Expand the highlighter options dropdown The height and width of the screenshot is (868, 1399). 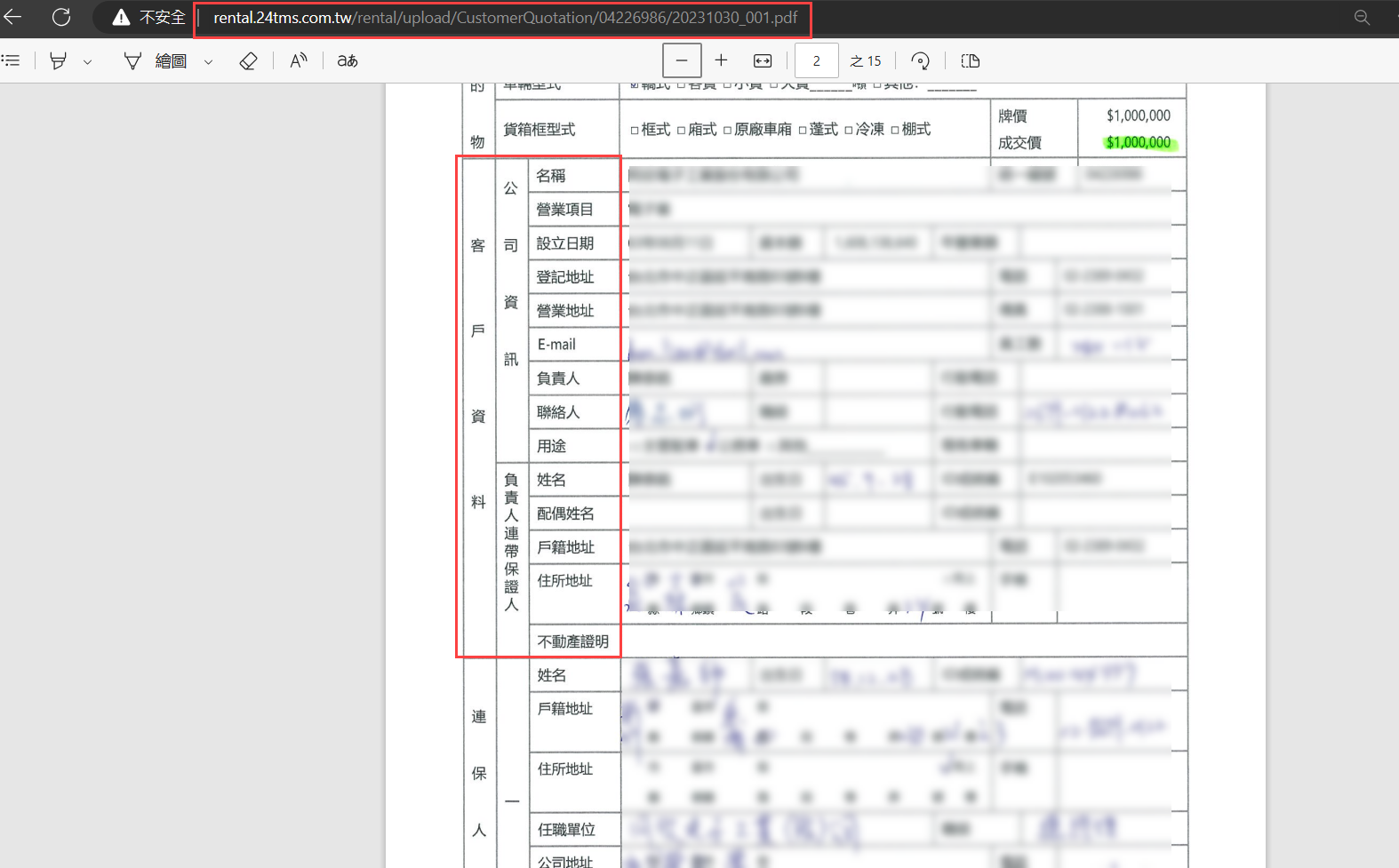pyautogui.click(x=87, y=61)
